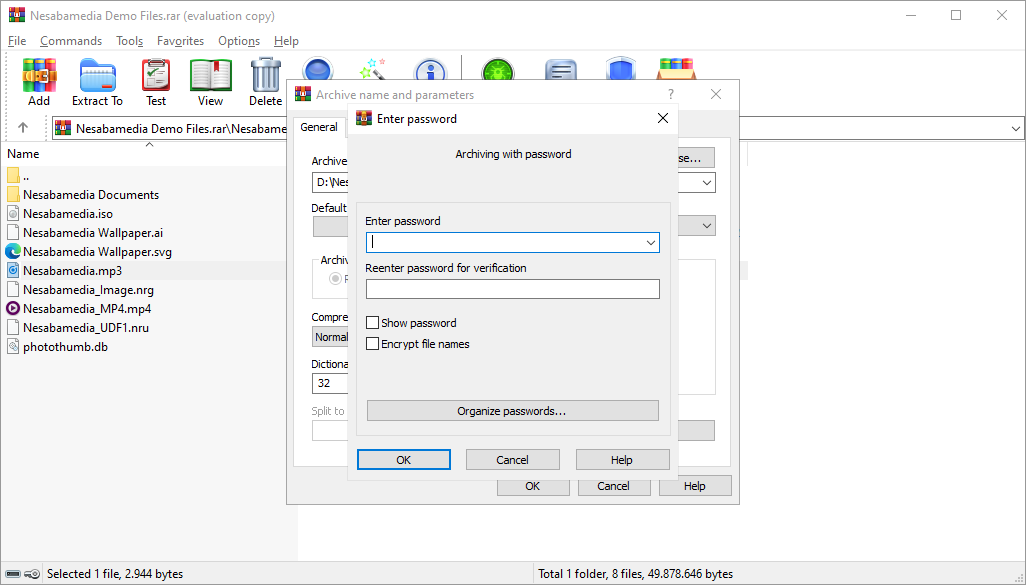Open the address bar path dropdown

click(1016, 128)
